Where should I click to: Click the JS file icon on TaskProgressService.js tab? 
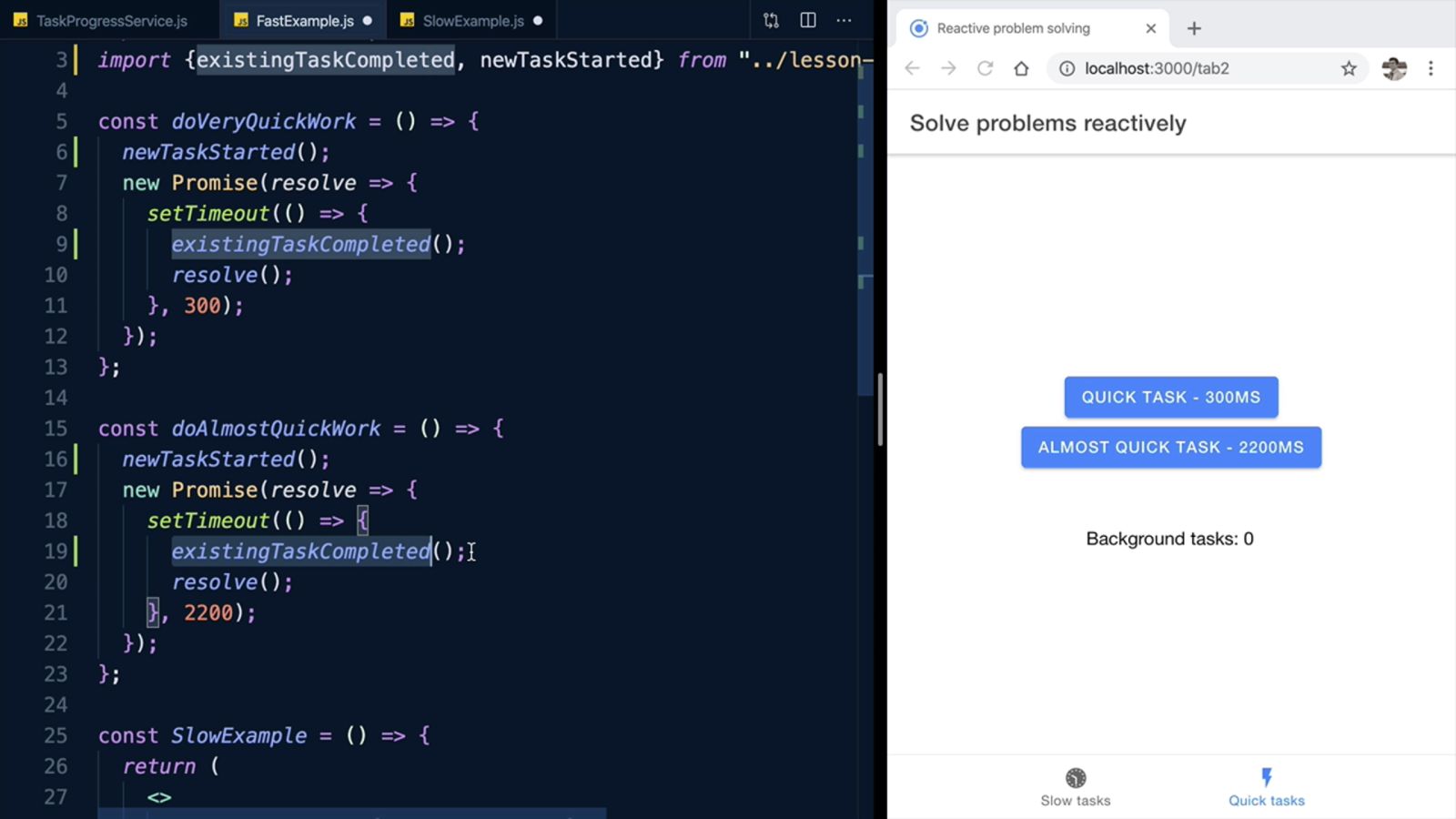coord(21,20)
